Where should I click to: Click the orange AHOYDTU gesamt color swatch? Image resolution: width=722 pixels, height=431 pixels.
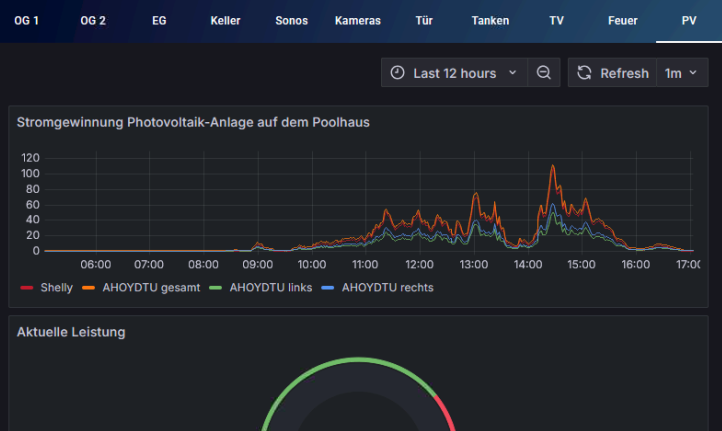(x=88, y=288)
